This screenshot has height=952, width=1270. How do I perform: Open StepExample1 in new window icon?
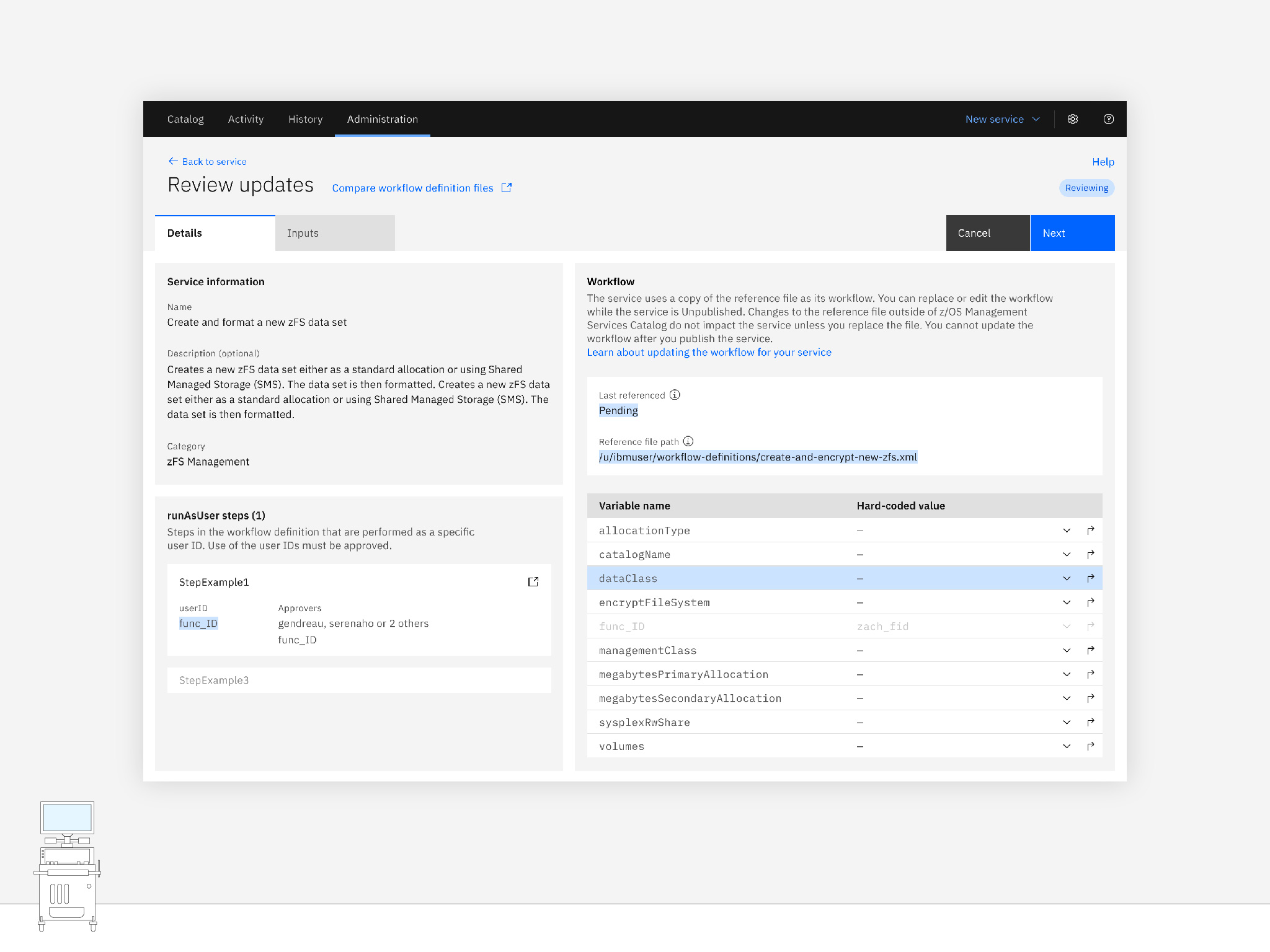[533, 581]
